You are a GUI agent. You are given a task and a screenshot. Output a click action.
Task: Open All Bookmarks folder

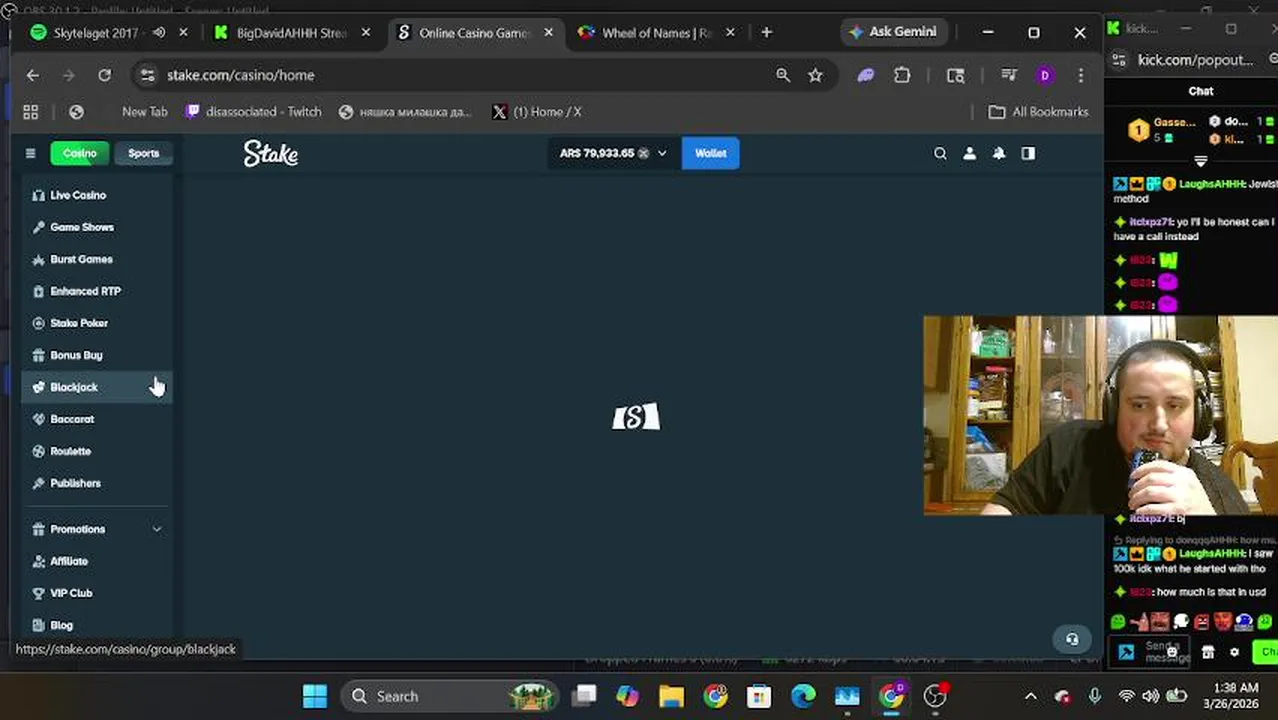pos(1039,112)
